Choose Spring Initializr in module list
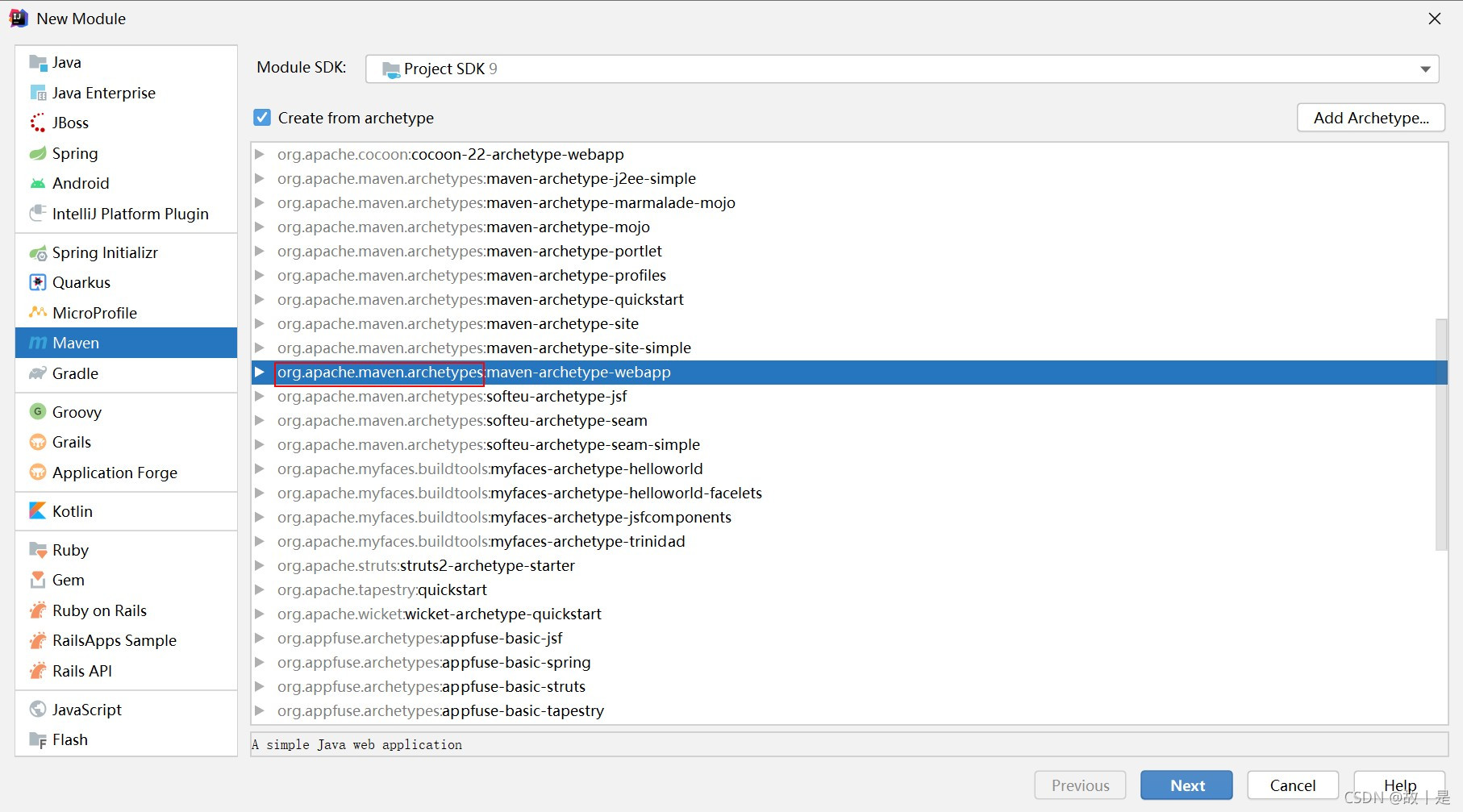 click(126, 253)
